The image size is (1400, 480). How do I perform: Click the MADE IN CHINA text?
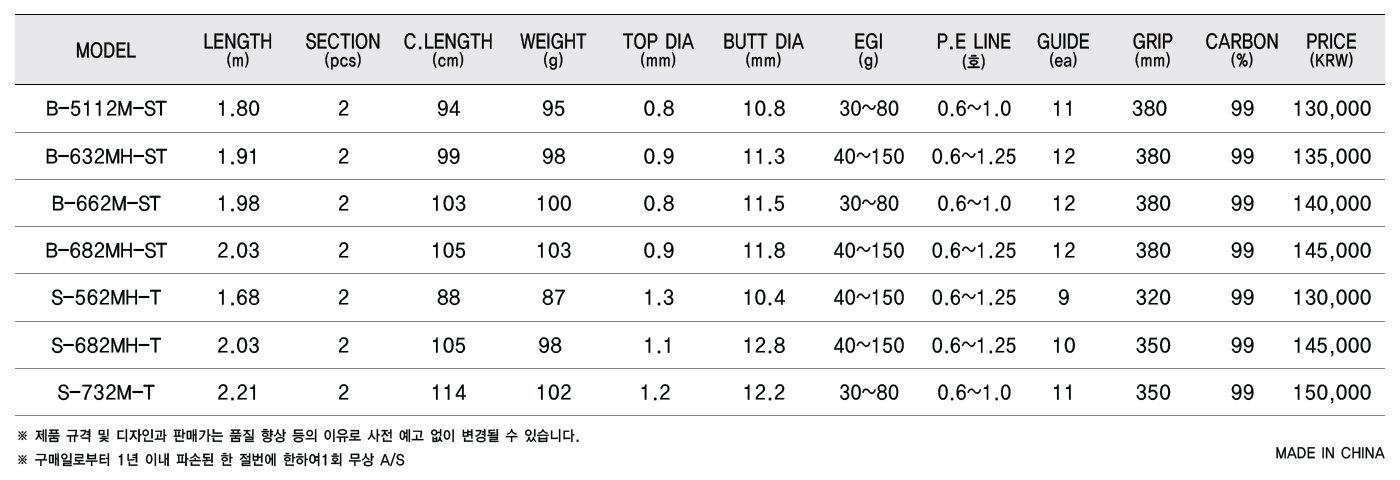pyautogui.click(x=1329, y=453)
